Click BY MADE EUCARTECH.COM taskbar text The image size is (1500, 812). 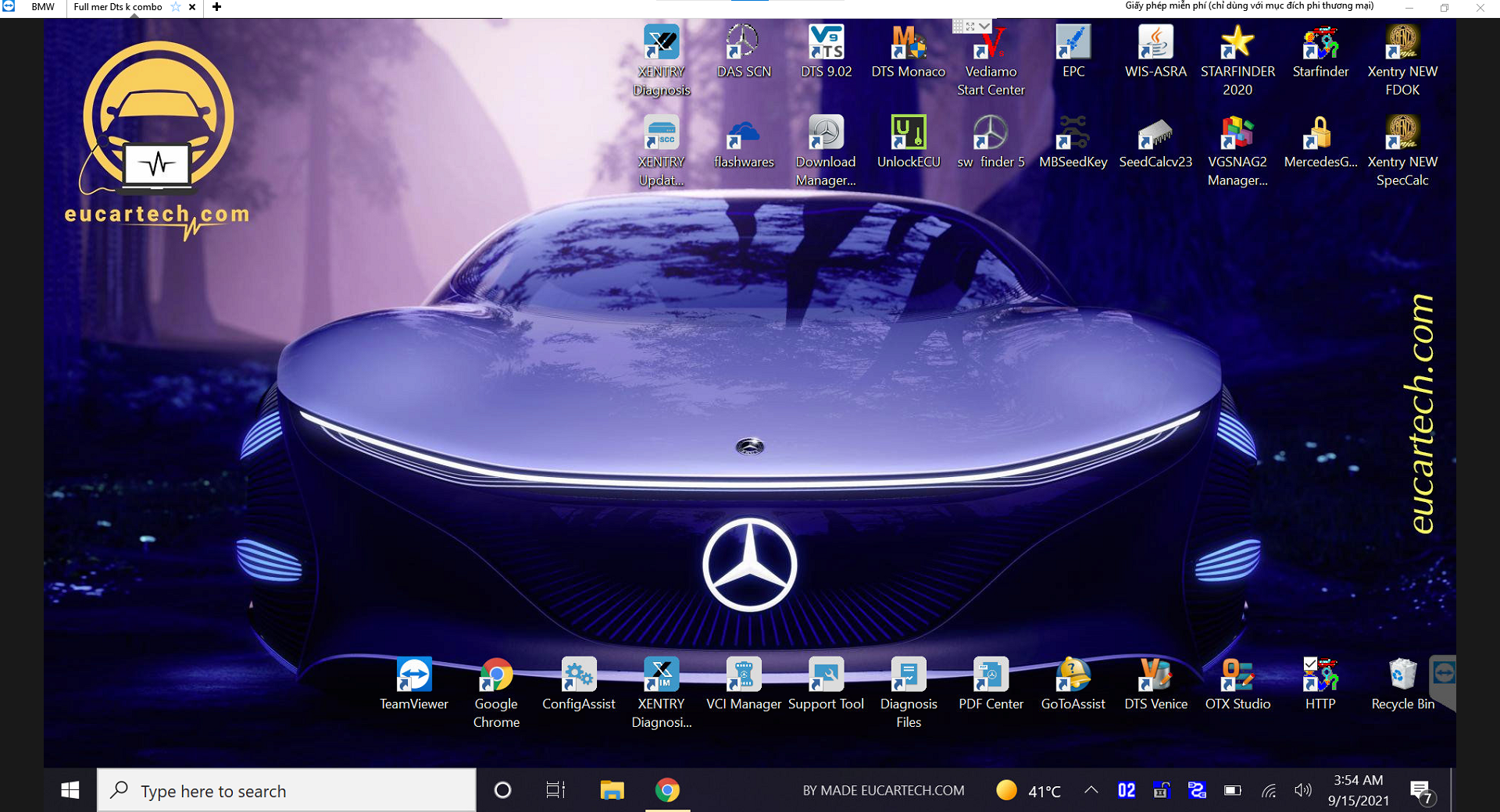coord(884,790)
